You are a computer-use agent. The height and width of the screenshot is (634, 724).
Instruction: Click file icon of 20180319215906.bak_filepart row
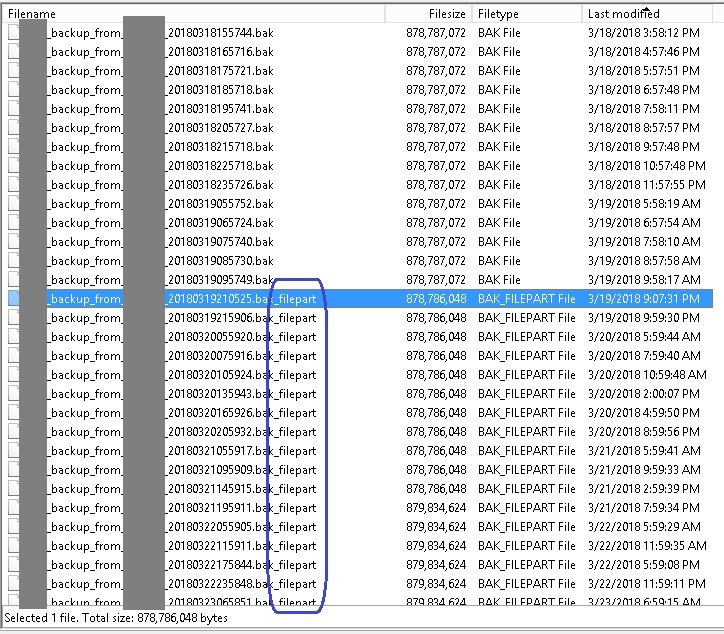click(x=13, y=318)
